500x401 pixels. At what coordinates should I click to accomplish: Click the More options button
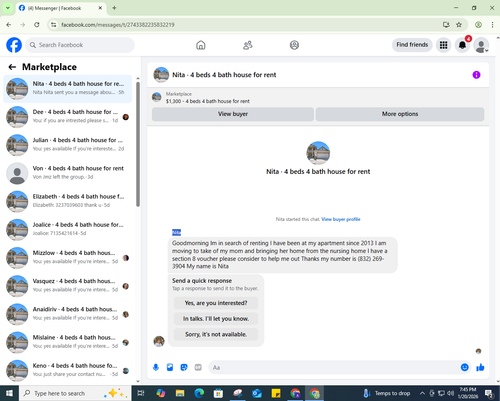[x=400, y=114]
